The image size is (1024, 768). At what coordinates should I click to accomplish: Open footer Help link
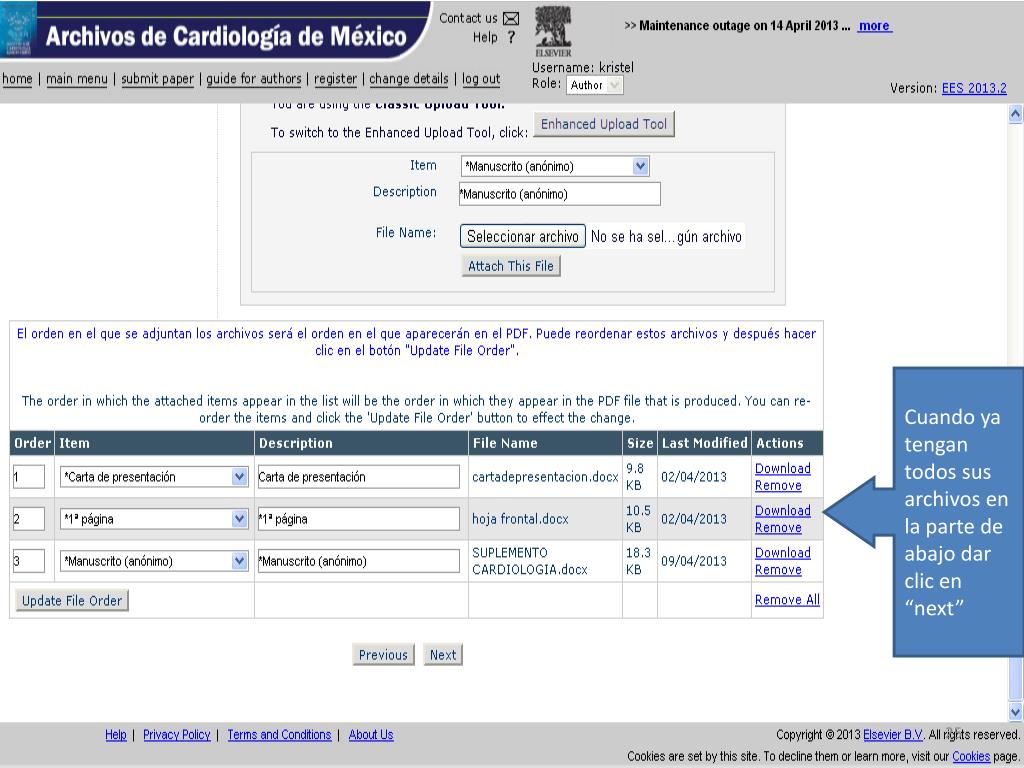pos(116,735)
